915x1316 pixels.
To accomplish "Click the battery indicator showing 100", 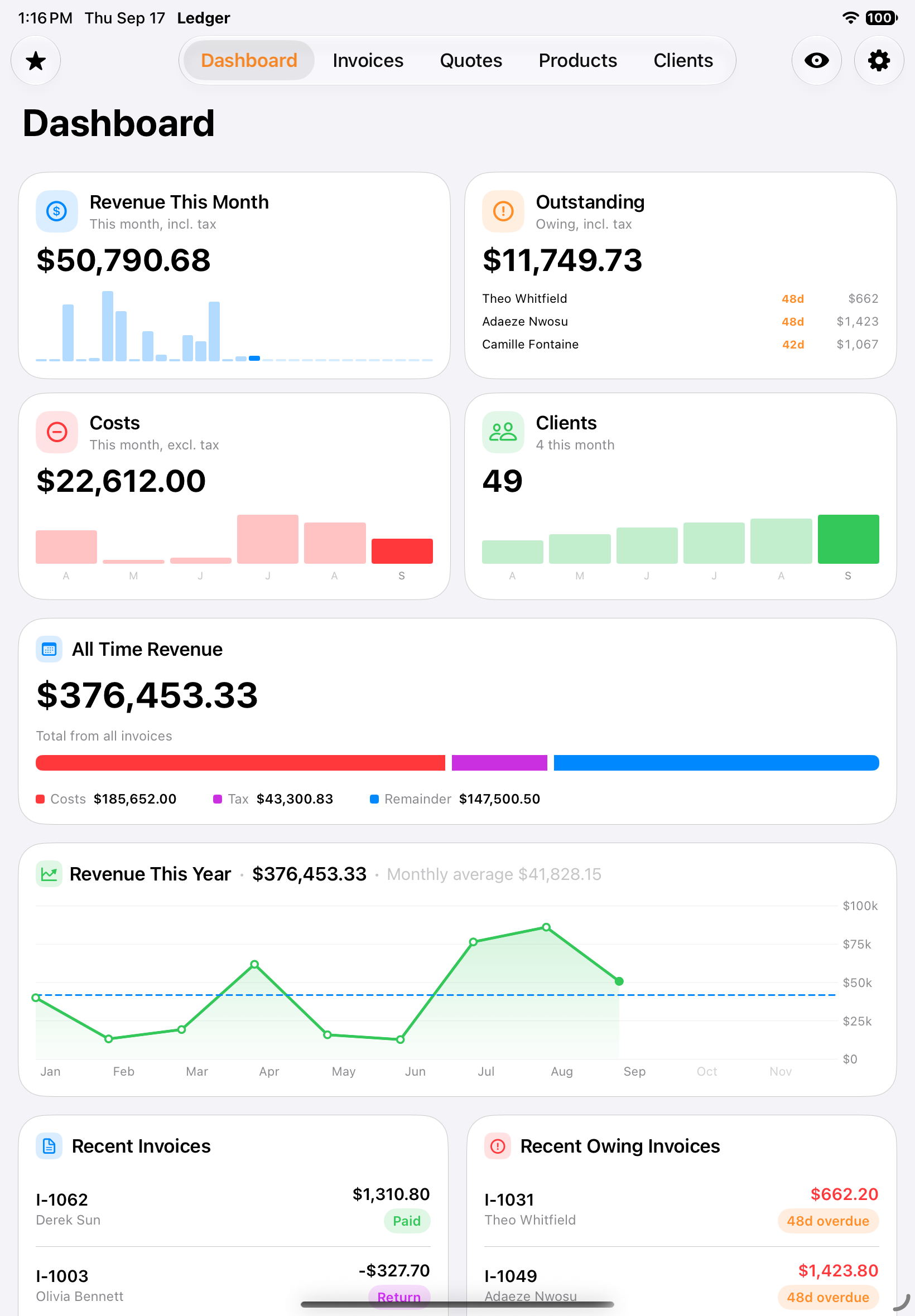I will click(x=881, y=18).
